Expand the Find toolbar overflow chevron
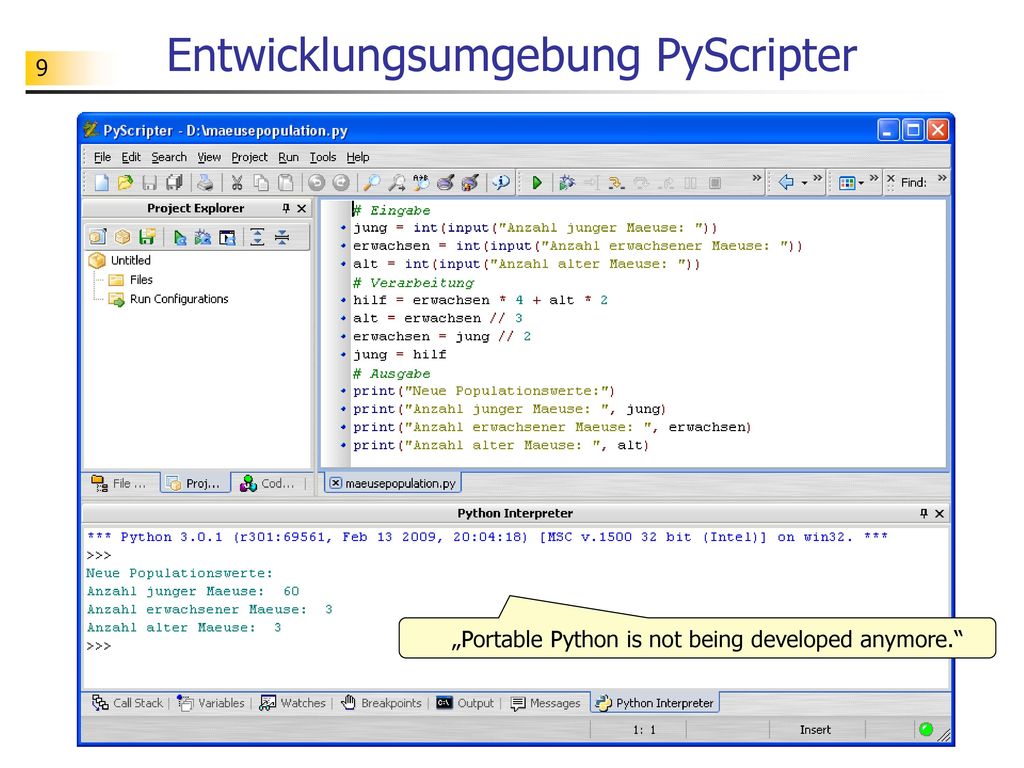 coord(942,178)
